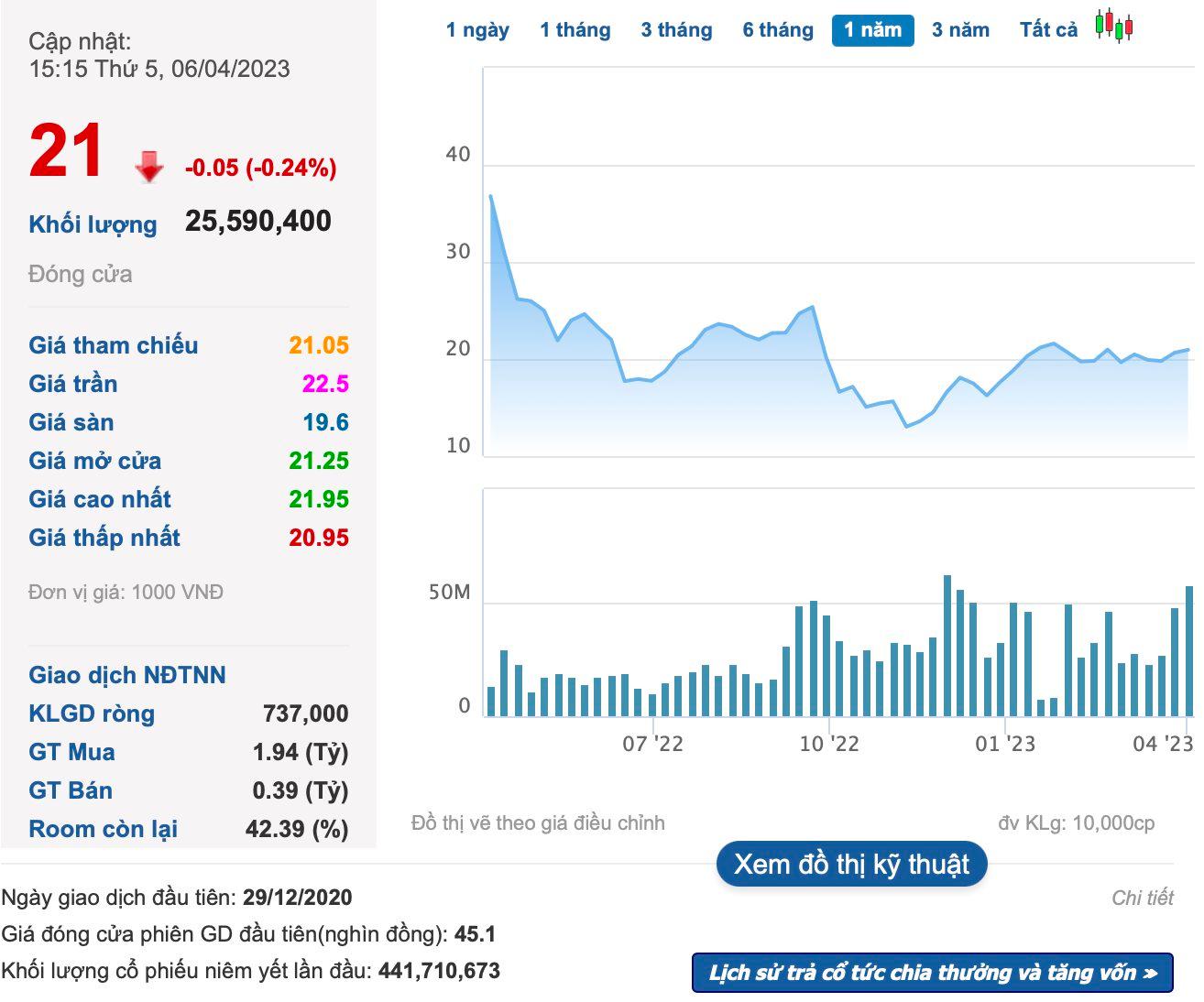Switch to the "3 tháng" range

tap(676, 30)
